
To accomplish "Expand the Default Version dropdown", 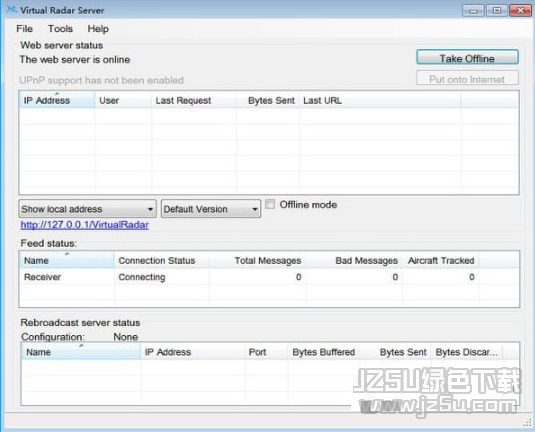I will 211,209.
